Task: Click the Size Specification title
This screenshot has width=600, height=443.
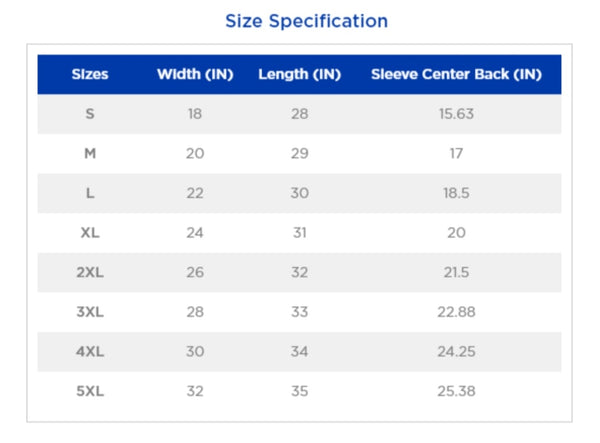Action: pos(306,21)
